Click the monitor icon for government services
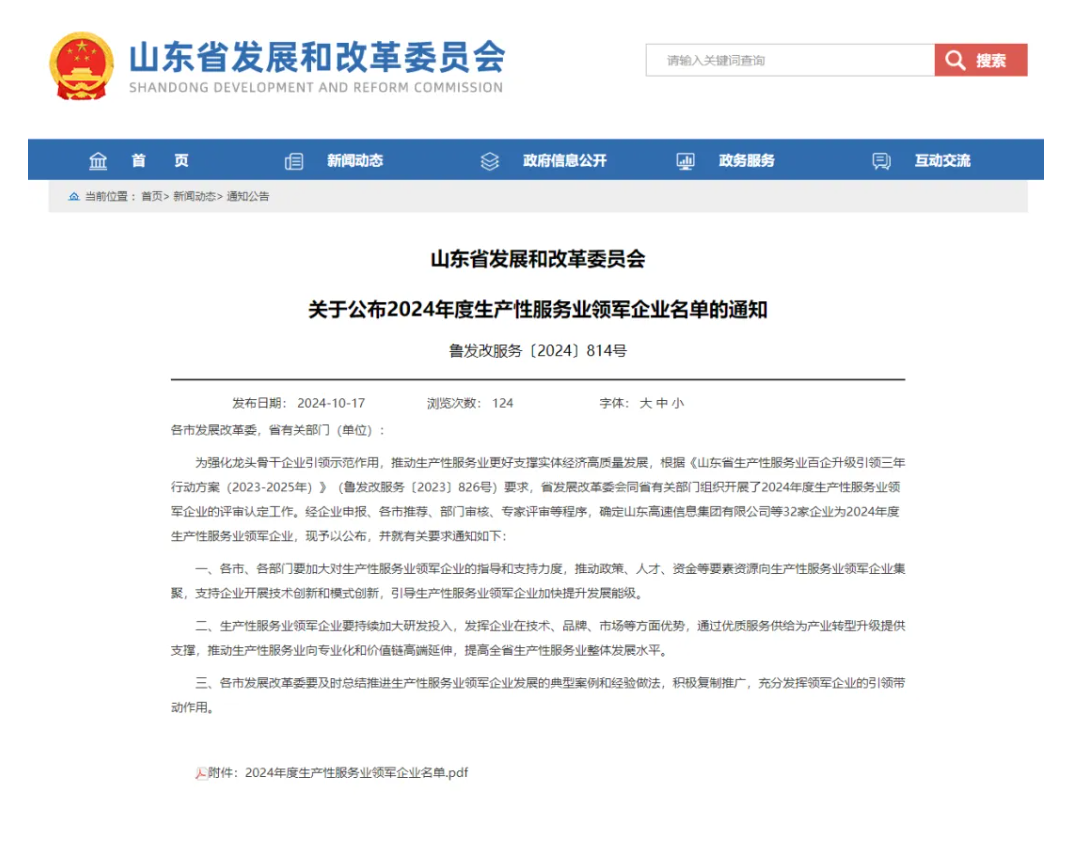 pos(685,161)
